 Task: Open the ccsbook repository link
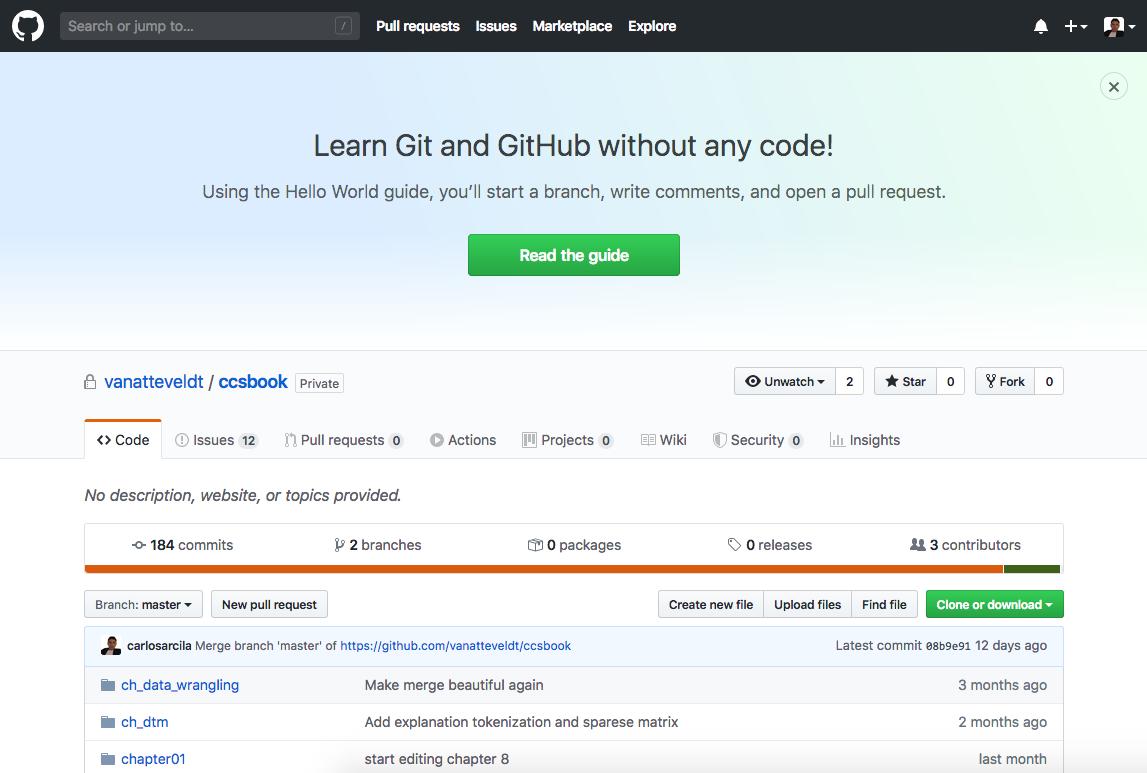coord(253,382)
